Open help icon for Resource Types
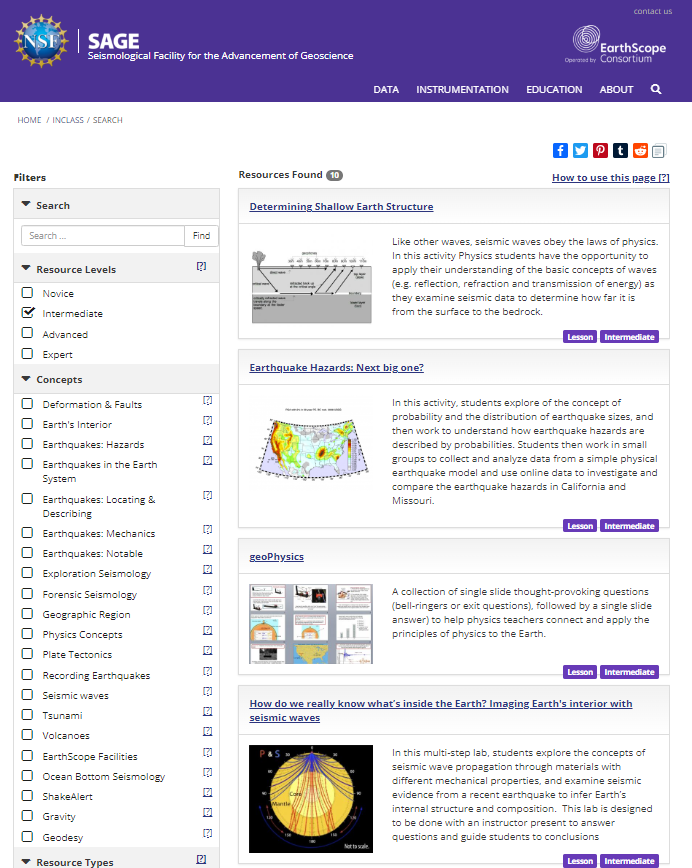This screenshot has width=692, height=868. [202, 859]
